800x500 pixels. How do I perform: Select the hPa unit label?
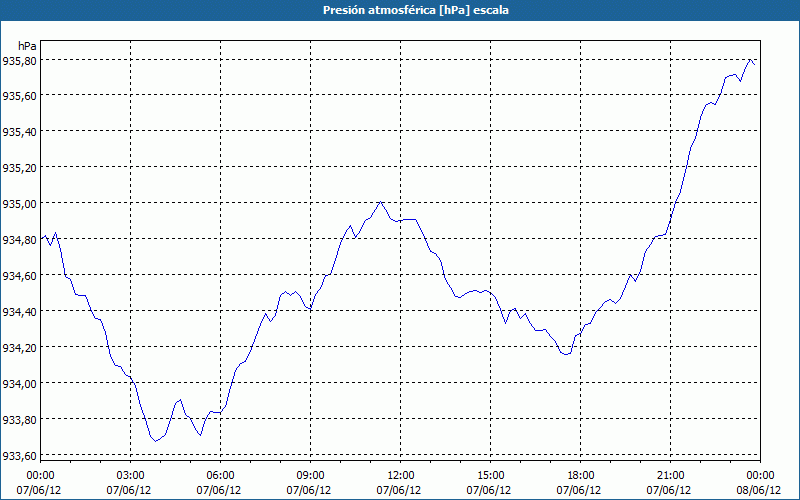pos(27,46)
